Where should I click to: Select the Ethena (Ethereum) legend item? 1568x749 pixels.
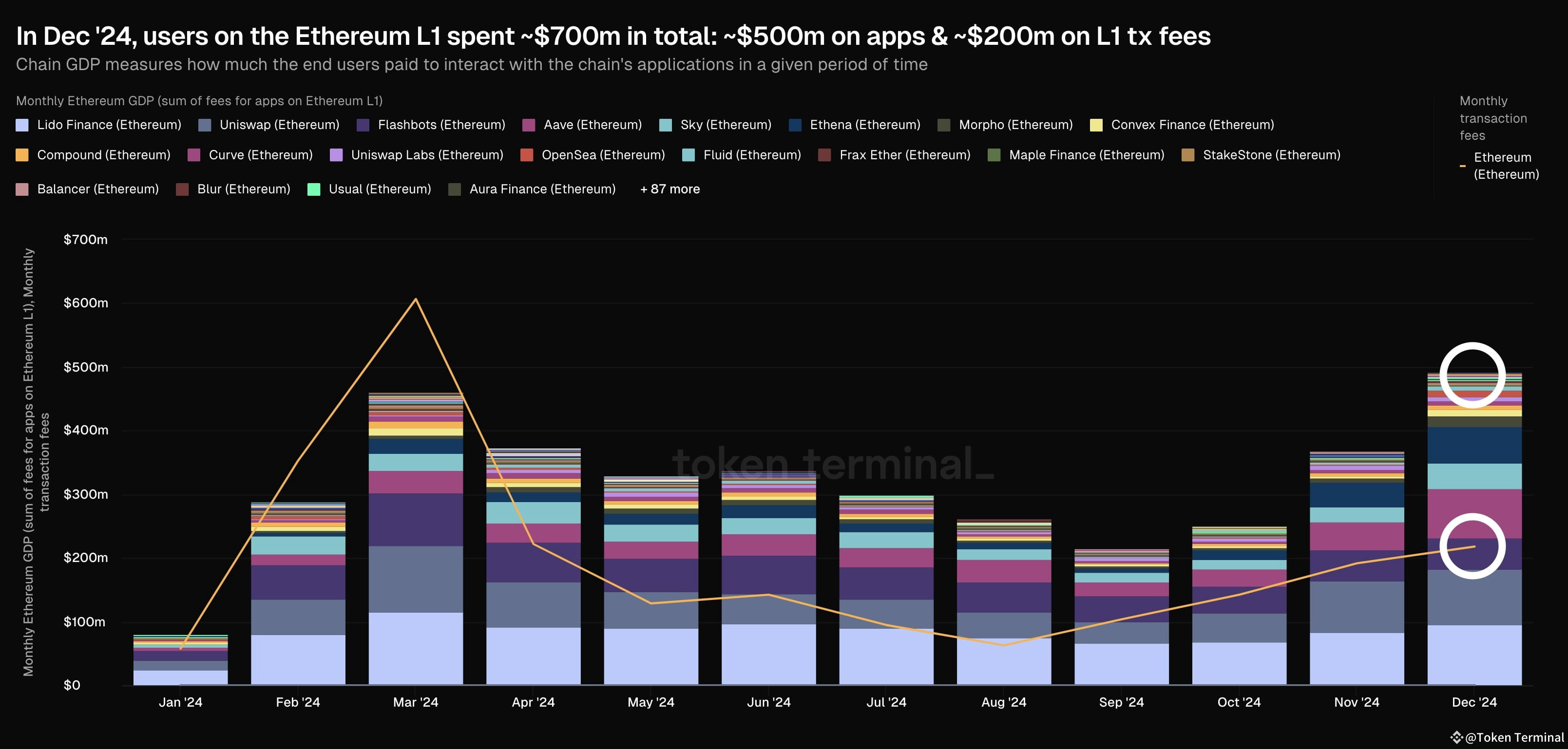pyautogui.click(x=864, y=125)
